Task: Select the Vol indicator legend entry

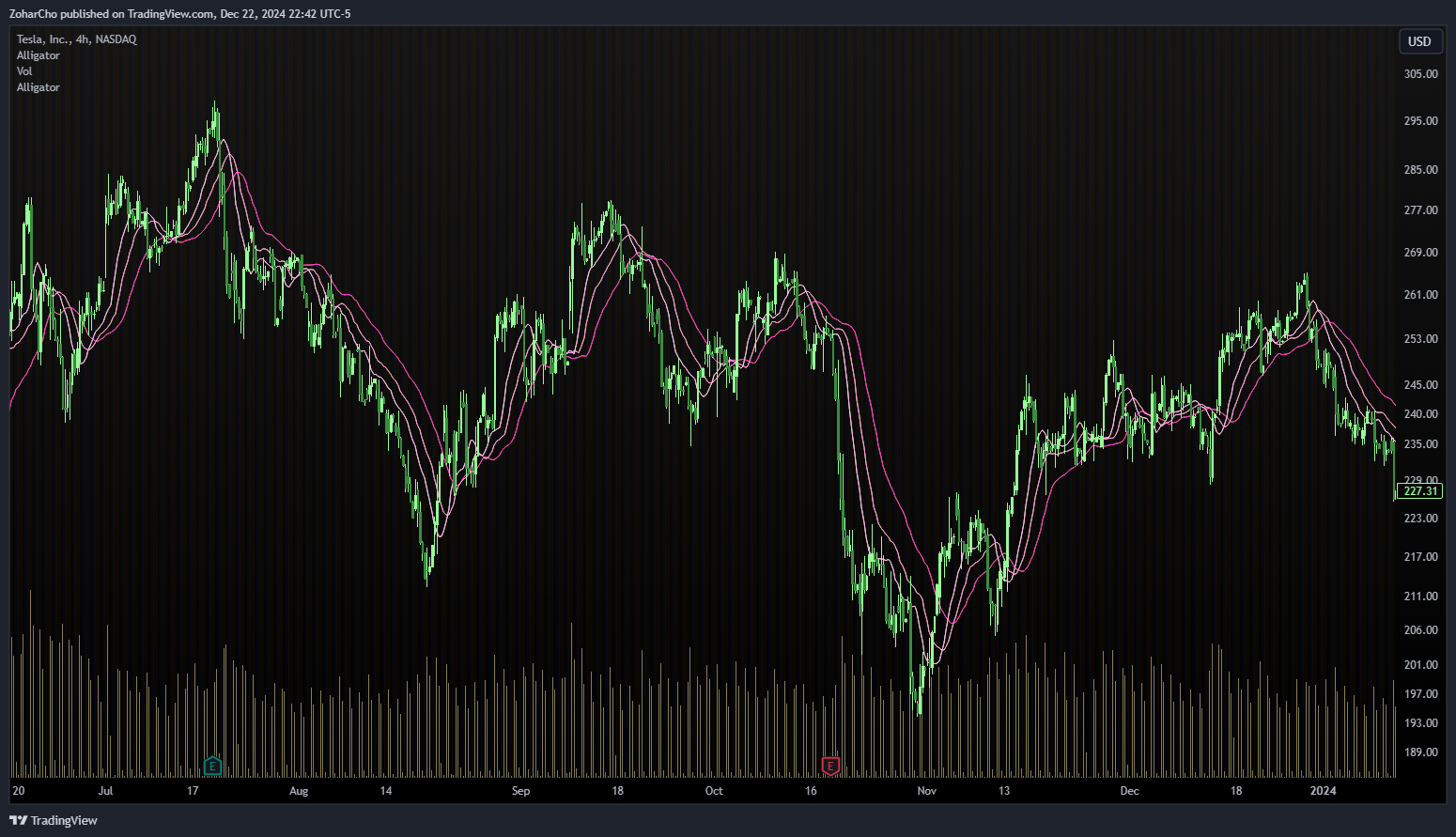Action: point(24,71)
